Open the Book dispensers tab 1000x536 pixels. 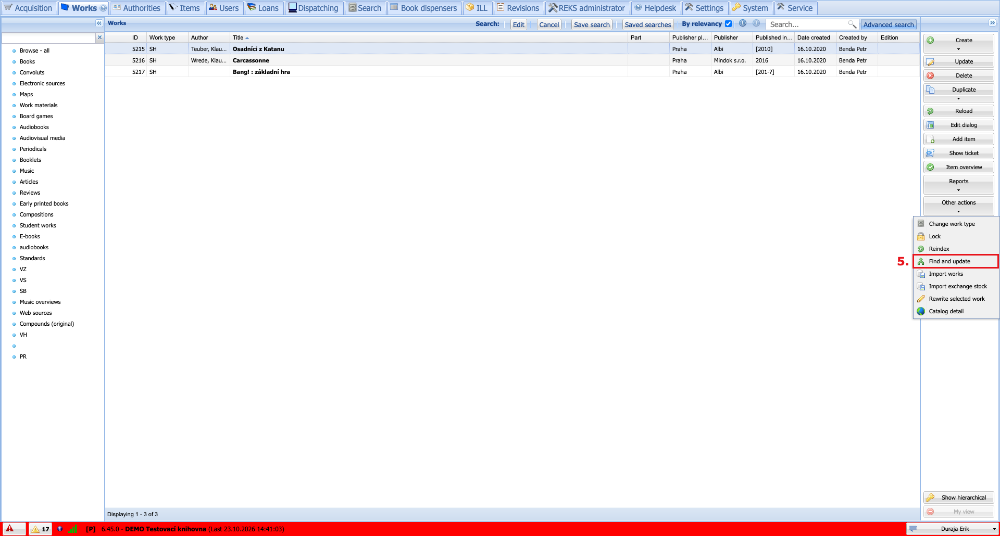423,8
